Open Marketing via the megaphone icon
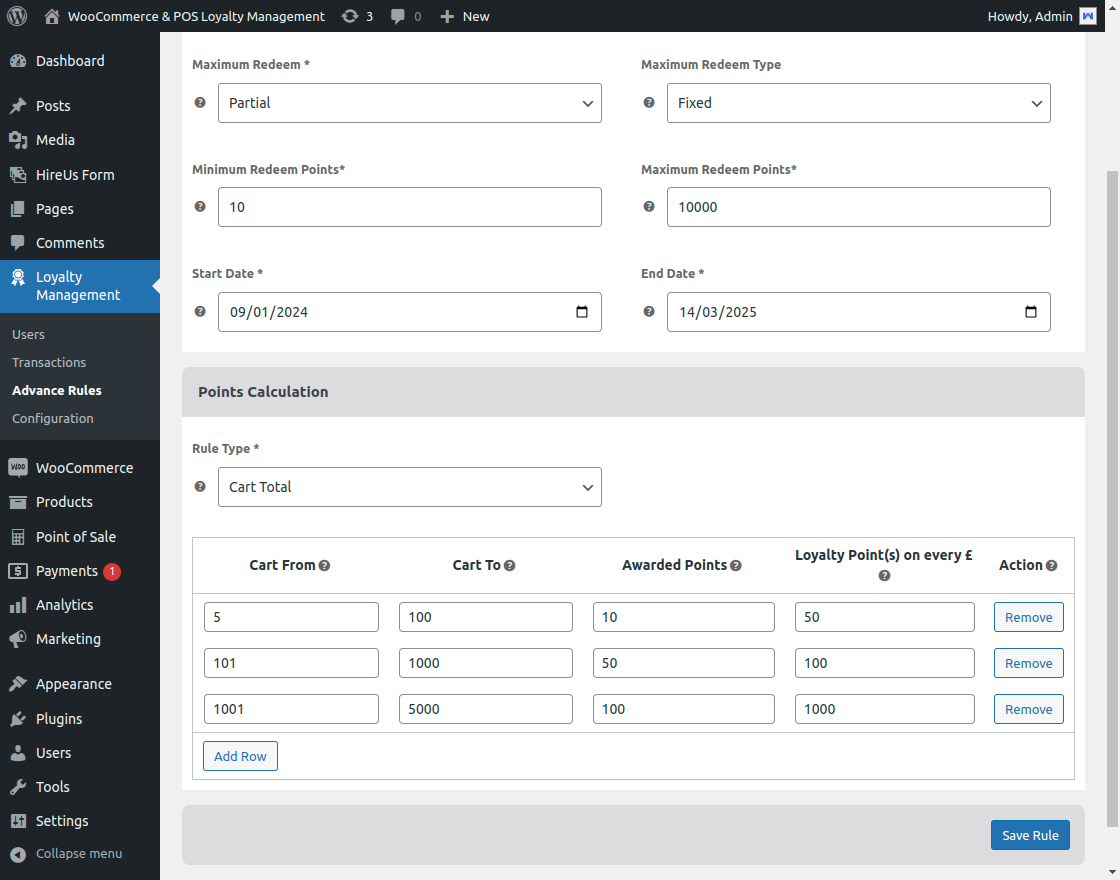The height and width of the screenshot is (880, 1120). click(18, 639)
